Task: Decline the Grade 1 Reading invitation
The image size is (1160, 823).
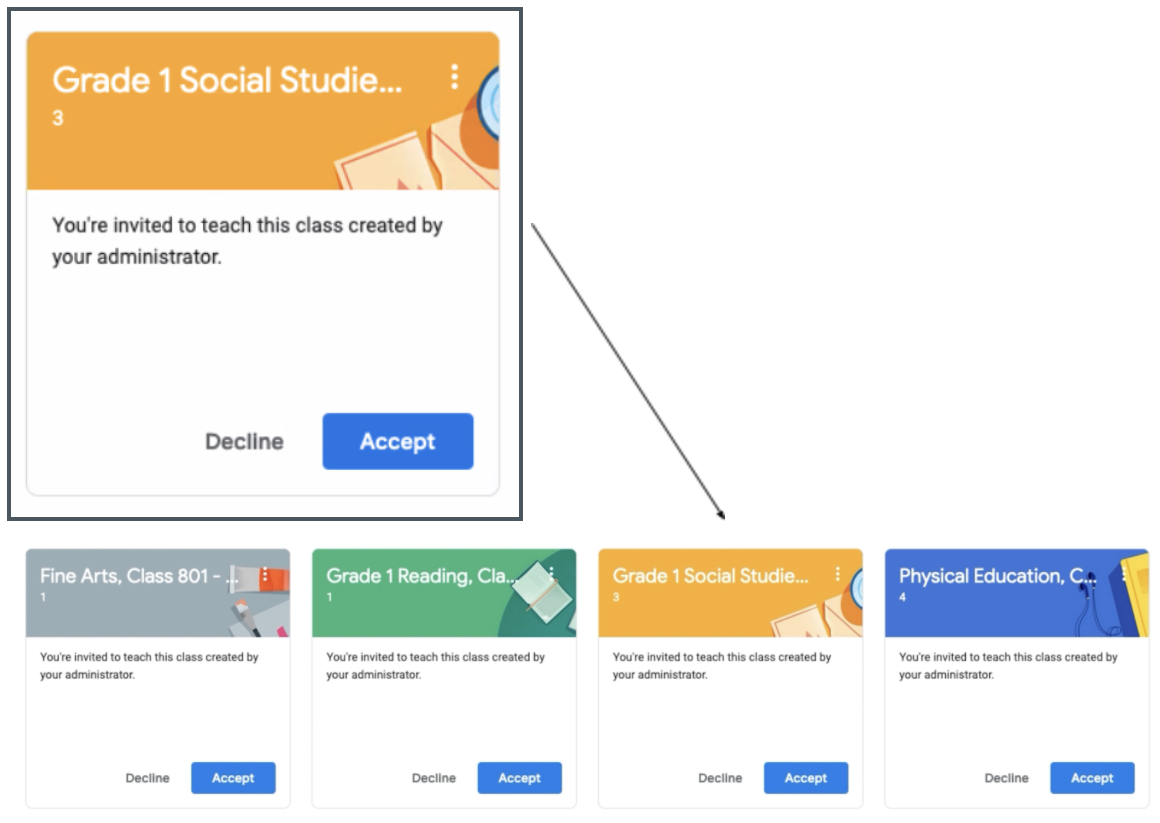Action: pyautogui.click(x=434, y=778)
